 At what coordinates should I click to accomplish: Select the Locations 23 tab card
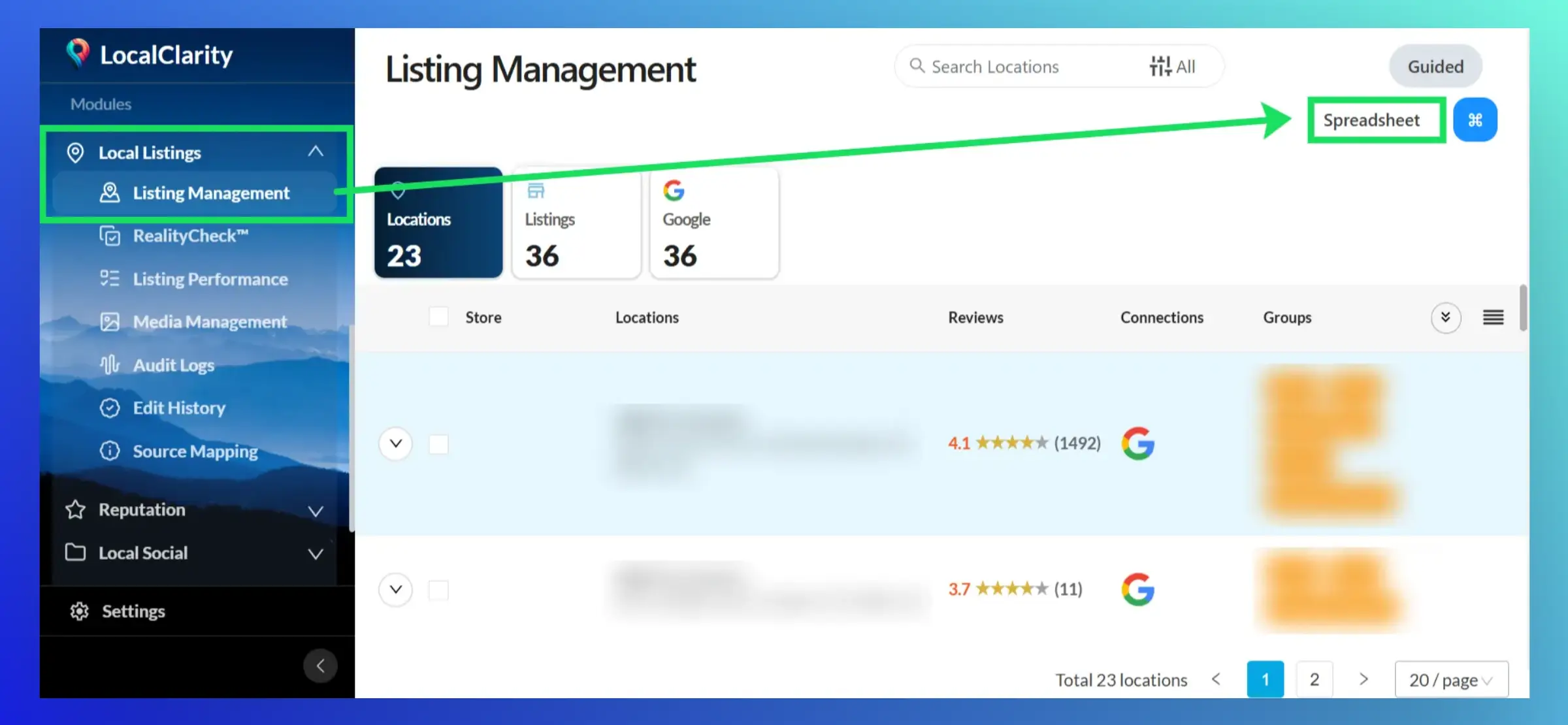[x=438, y=223]
